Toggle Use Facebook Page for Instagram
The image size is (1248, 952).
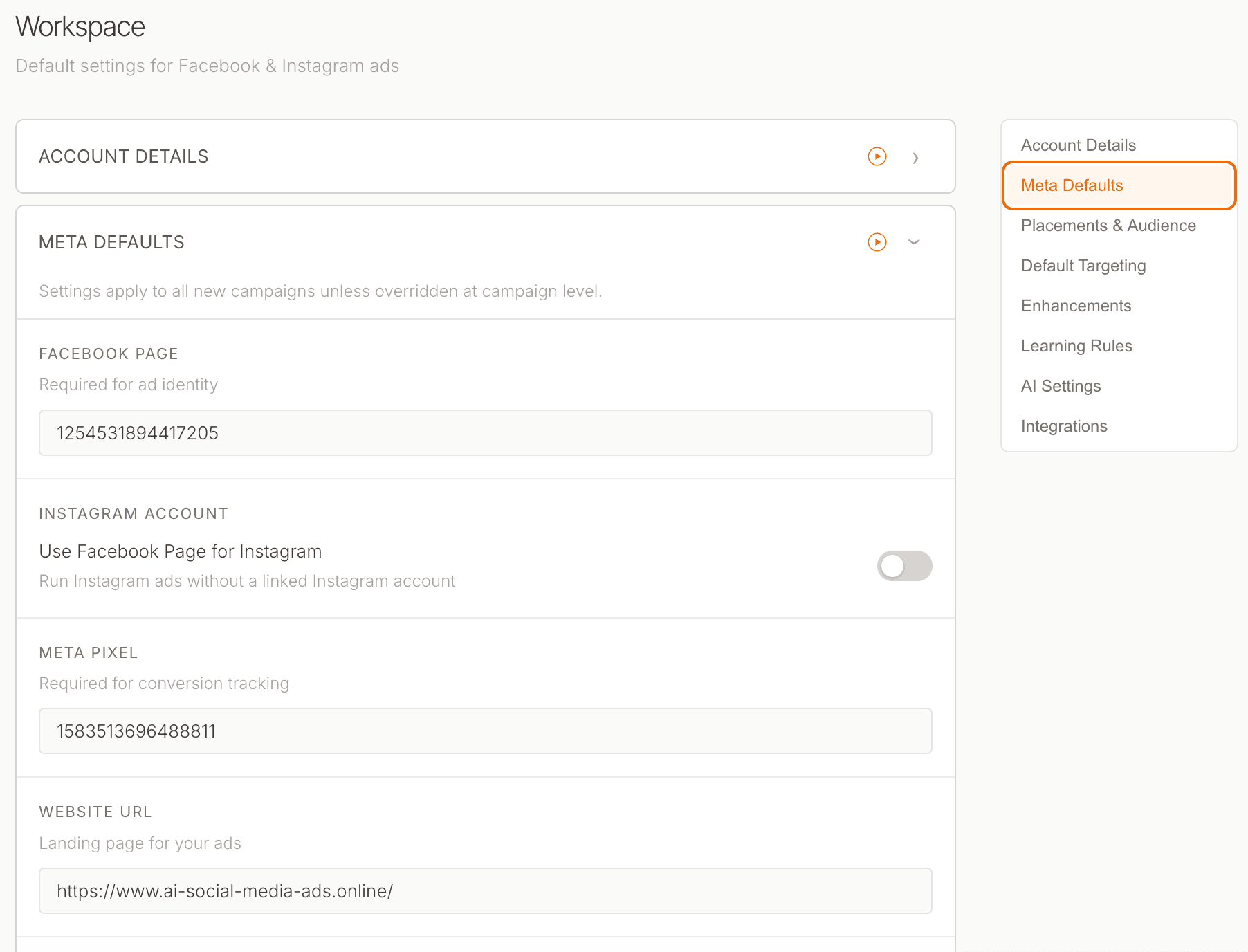tap(904, 566)
